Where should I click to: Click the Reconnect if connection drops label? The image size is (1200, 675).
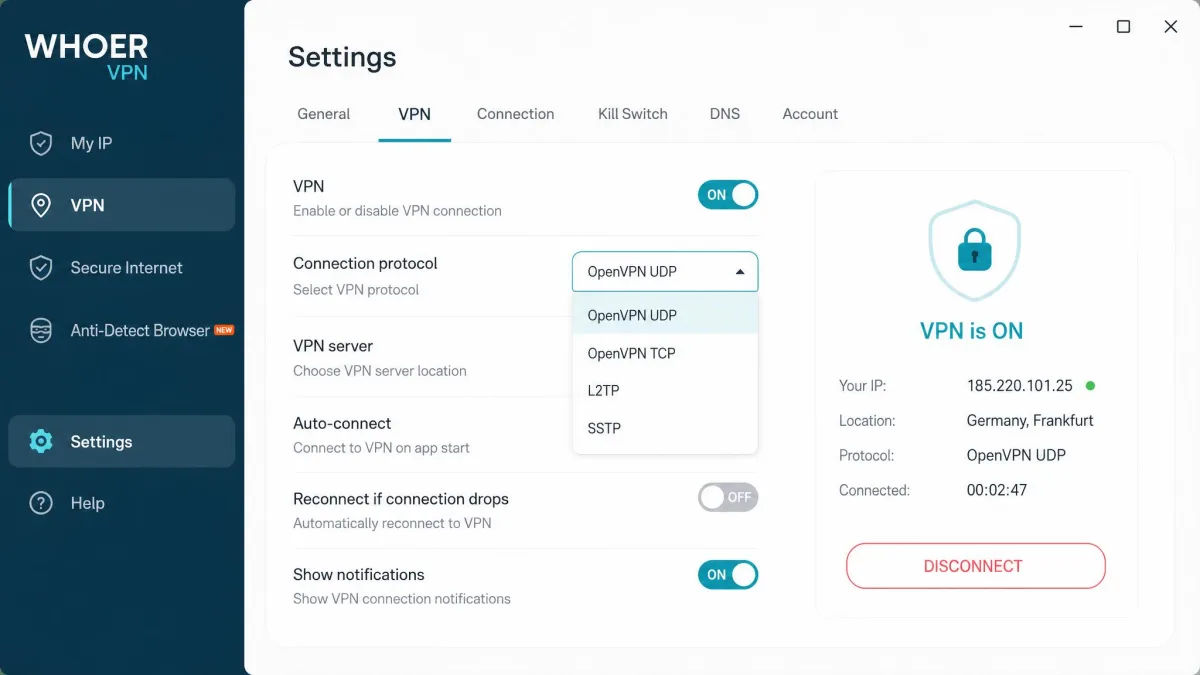click(401, 499)
